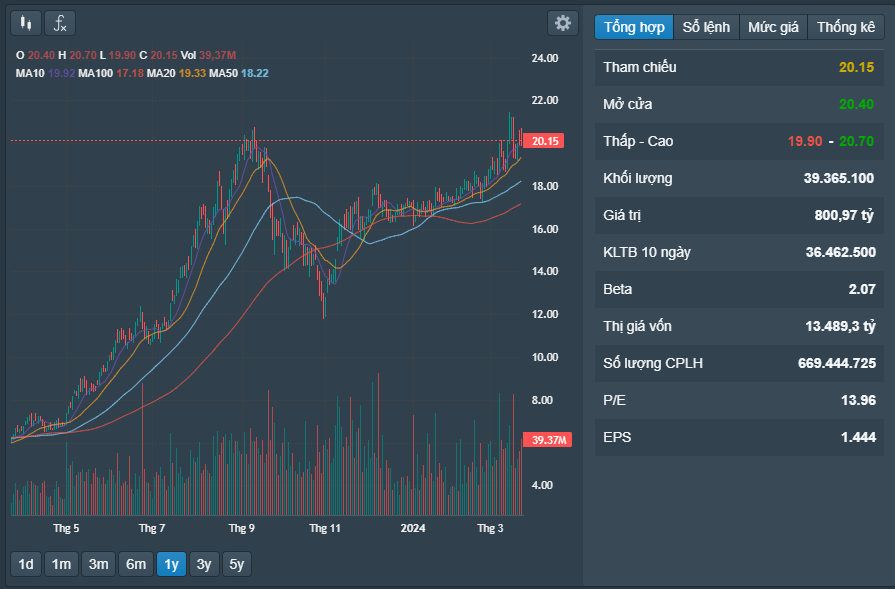Click the MA10 indicator legend
Image resolution: width=895 pixels, height=589 pixels.
[x=45, y=73]
